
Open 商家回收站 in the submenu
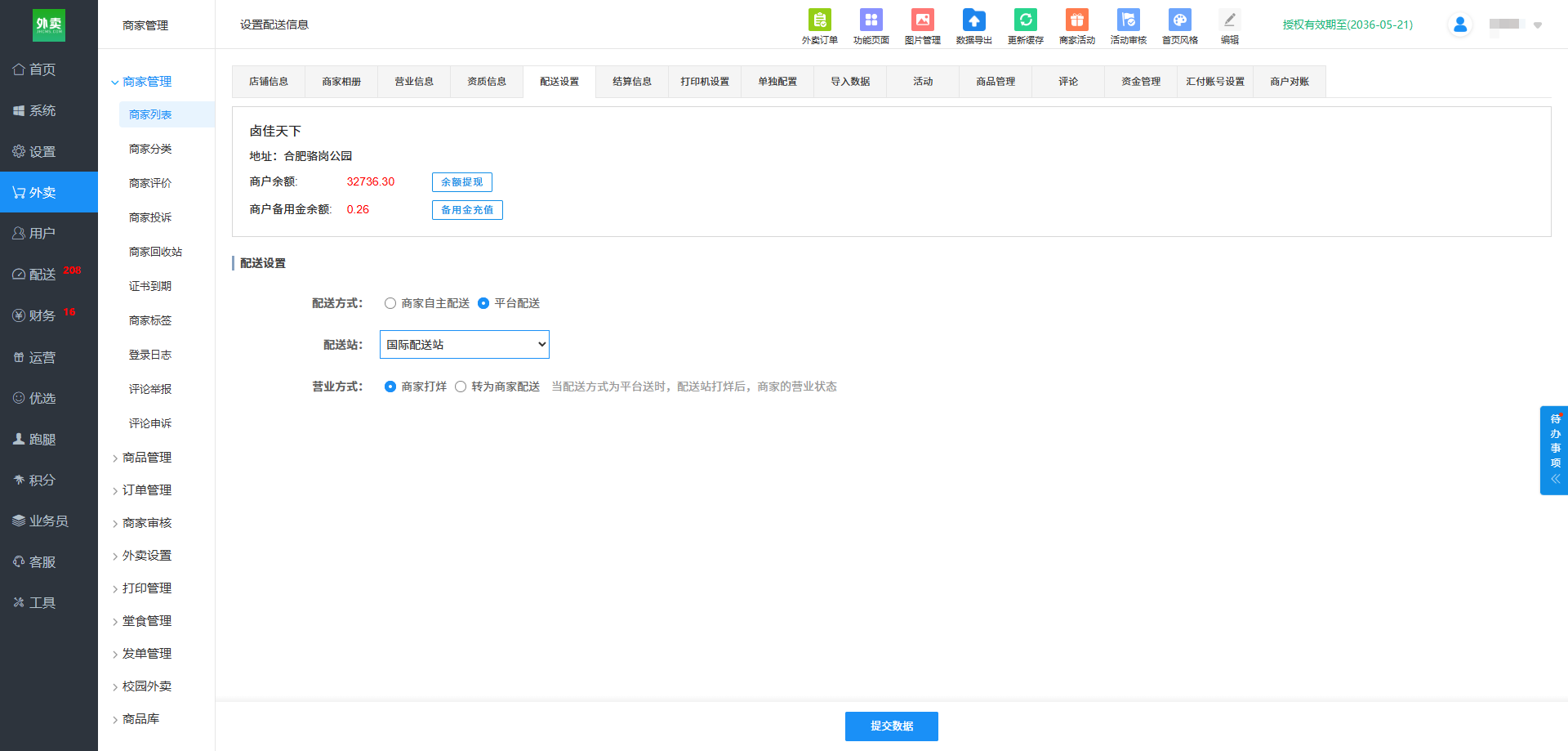[155, 252]
